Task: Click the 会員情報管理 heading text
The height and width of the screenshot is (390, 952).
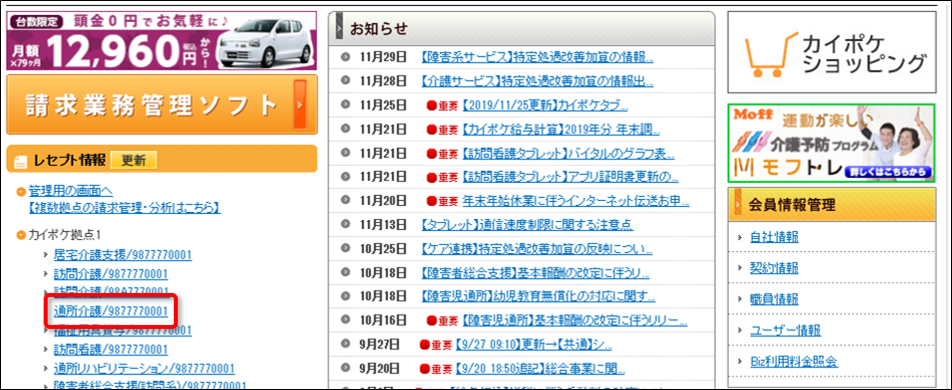Action: pos(792,205)
